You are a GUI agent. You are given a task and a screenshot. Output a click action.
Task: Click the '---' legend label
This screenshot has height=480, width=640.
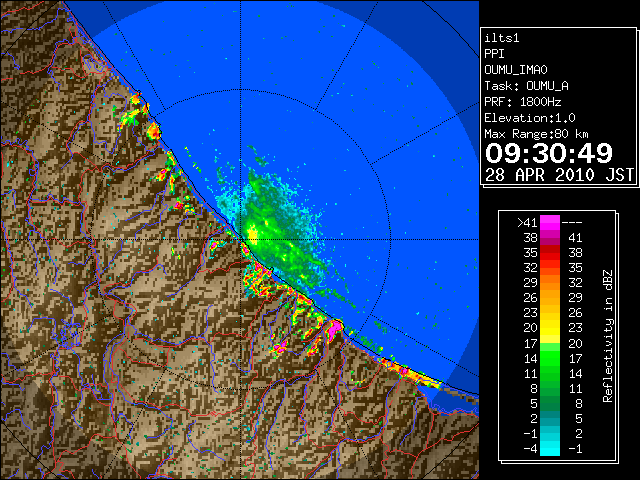click(x=572, y=223)
